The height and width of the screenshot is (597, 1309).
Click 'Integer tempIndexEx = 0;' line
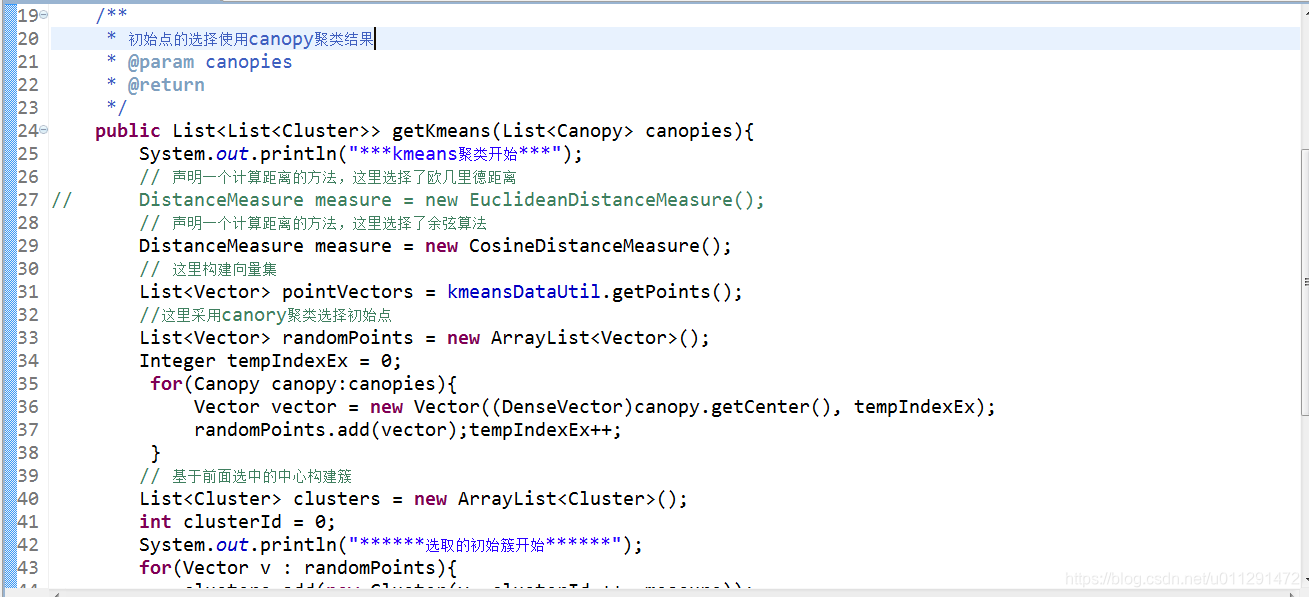pyautogui.click(x=271, y=361)
